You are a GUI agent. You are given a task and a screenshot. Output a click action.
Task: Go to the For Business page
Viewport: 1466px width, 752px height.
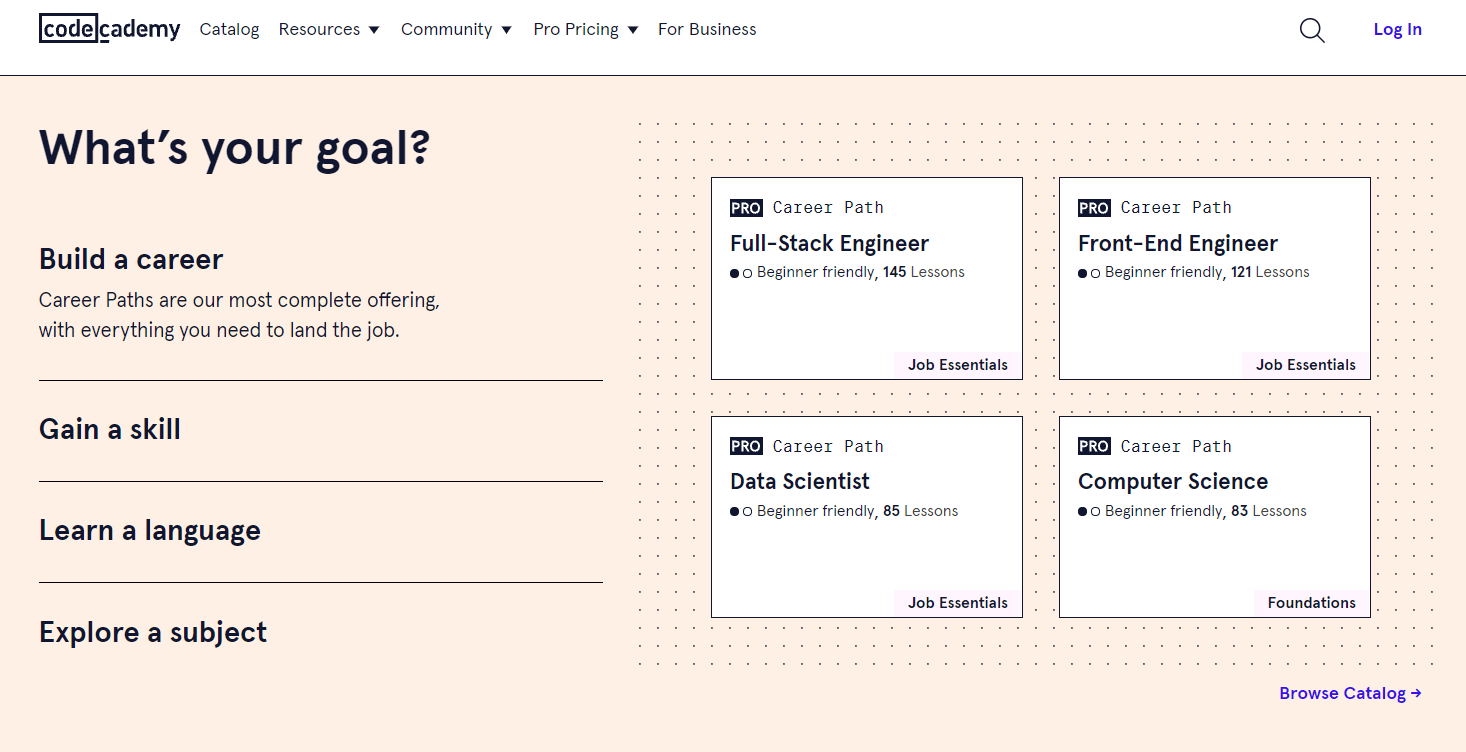(707, 30)
